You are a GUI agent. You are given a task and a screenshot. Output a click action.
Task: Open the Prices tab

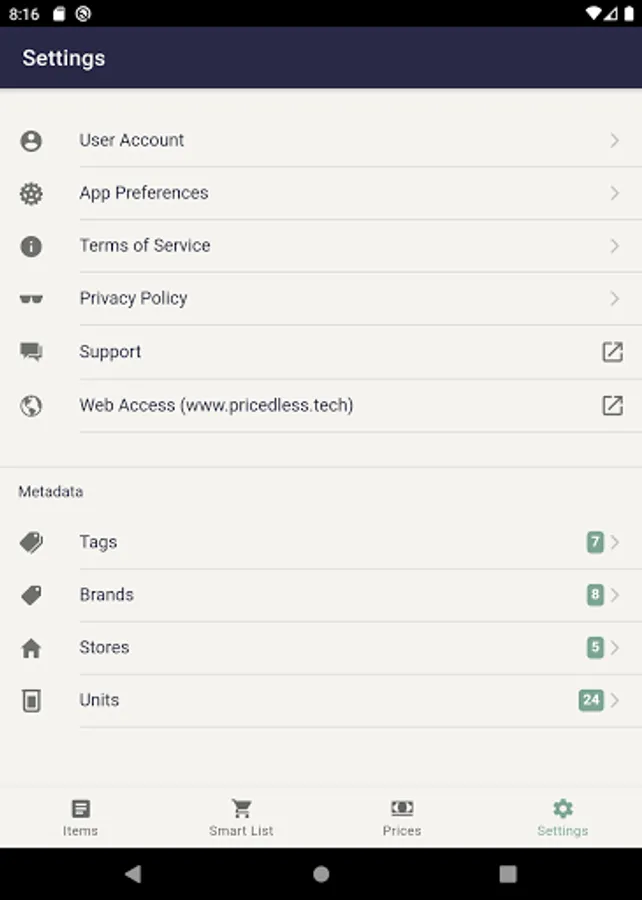pyautogui.click(x=402, y=817)
